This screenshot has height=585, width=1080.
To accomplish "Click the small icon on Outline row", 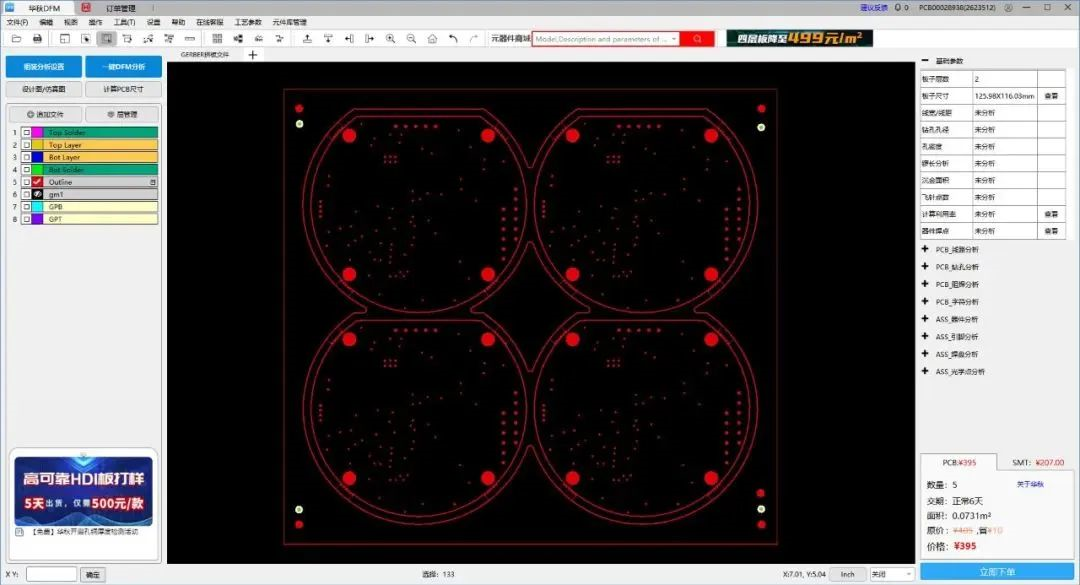I will click(153, 182).
